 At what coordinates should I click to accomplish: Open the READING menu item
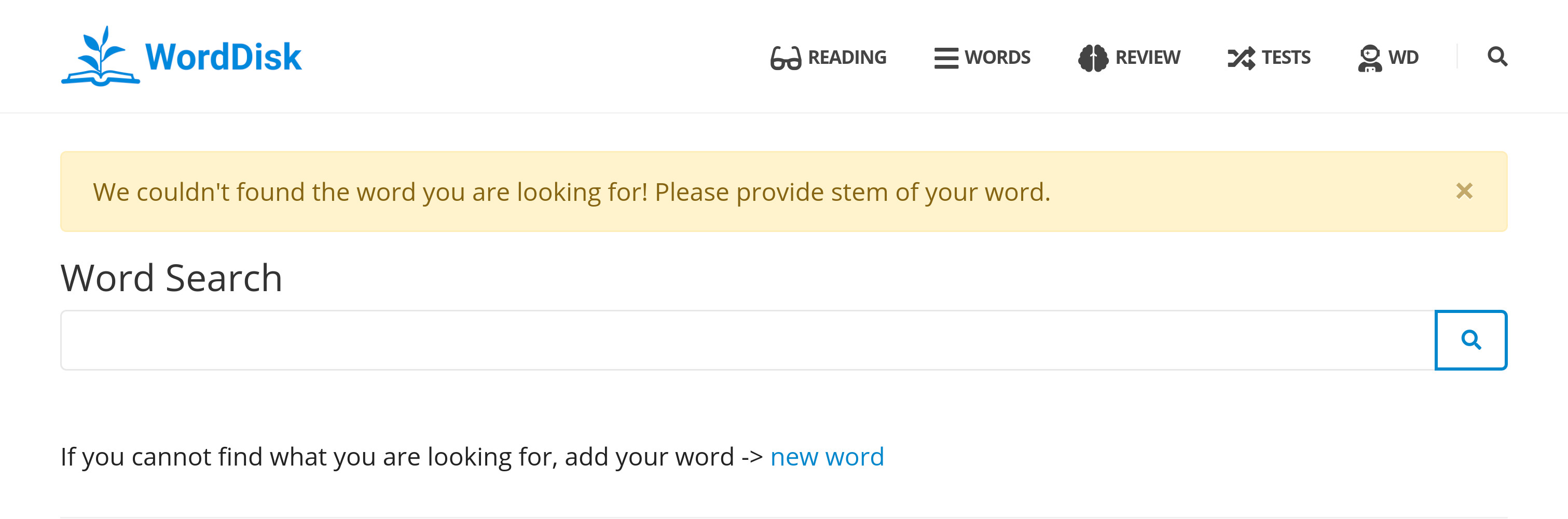(x=829, y=57)
